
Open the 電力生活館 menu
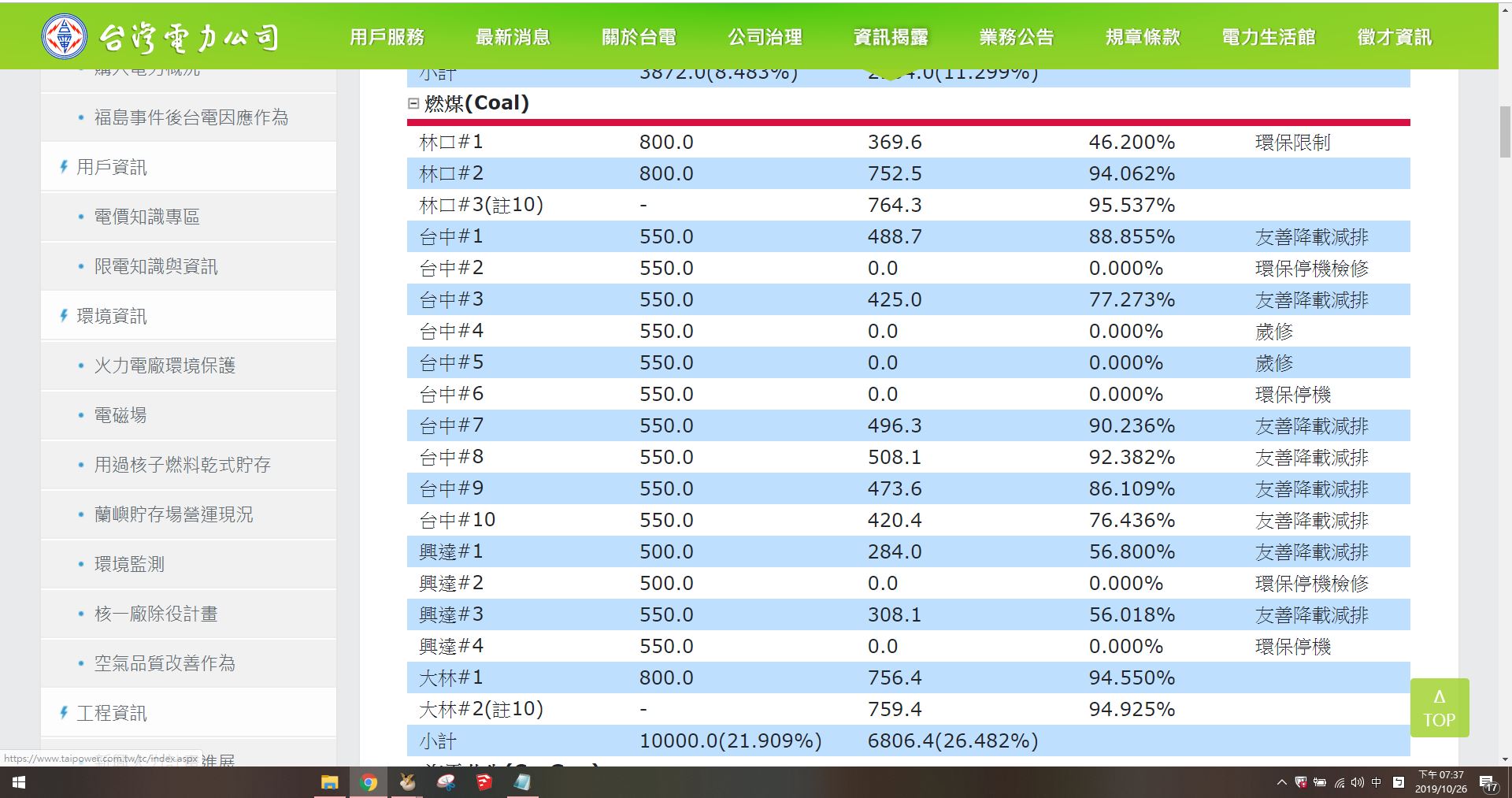point(1269,37)
